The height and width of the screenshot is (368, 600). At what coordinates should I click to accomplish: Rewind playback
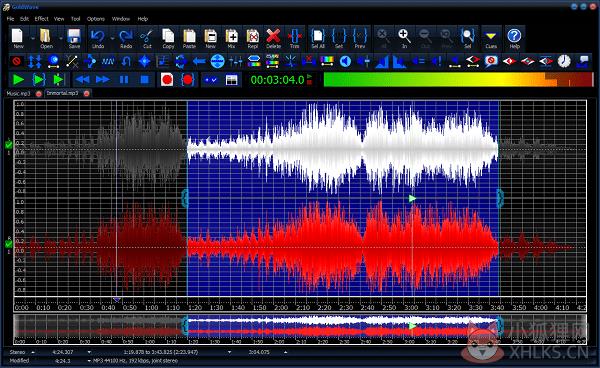[82, 80]
